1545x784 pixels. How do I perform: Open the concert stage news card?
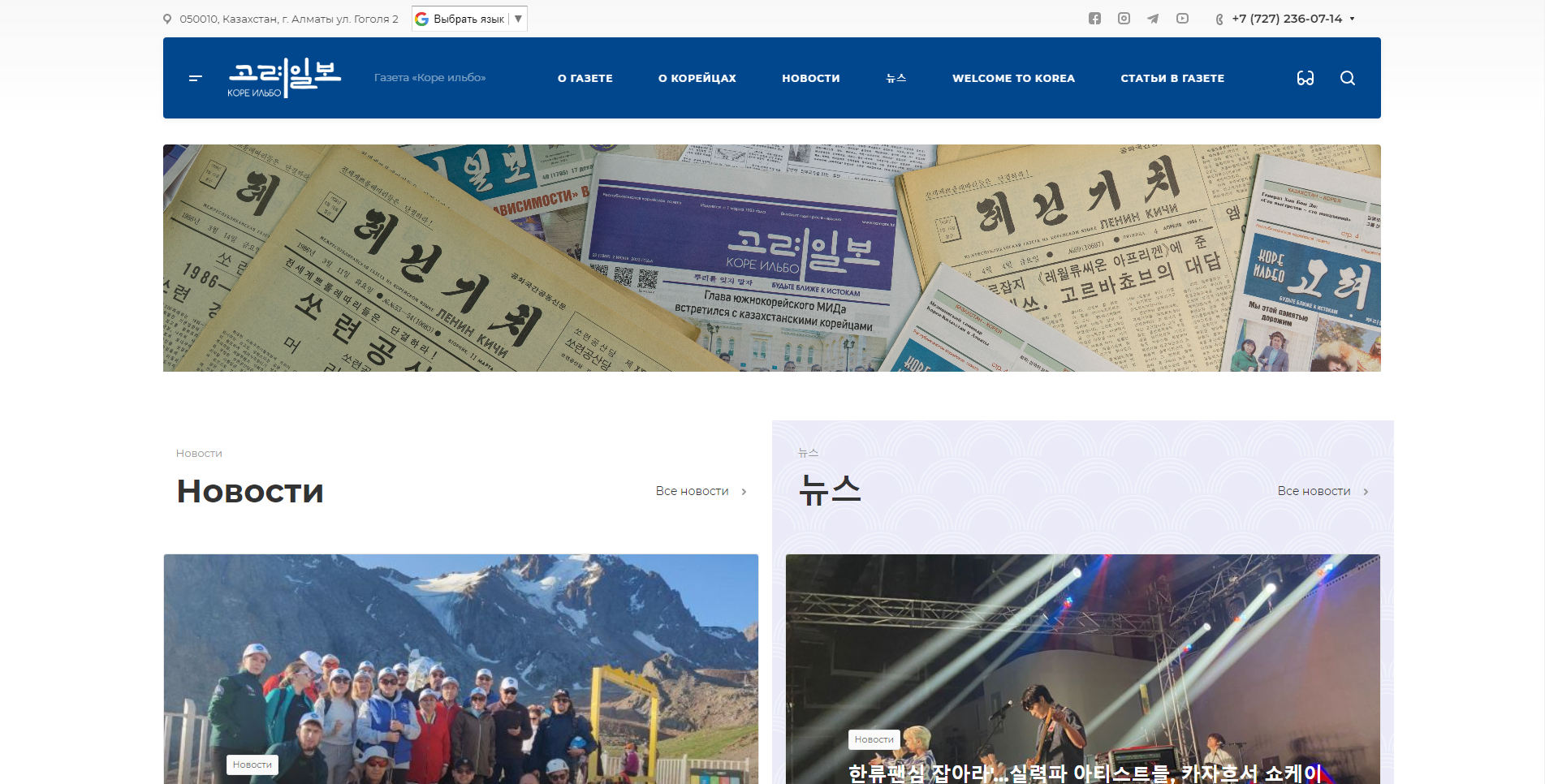pos(1083,669)
